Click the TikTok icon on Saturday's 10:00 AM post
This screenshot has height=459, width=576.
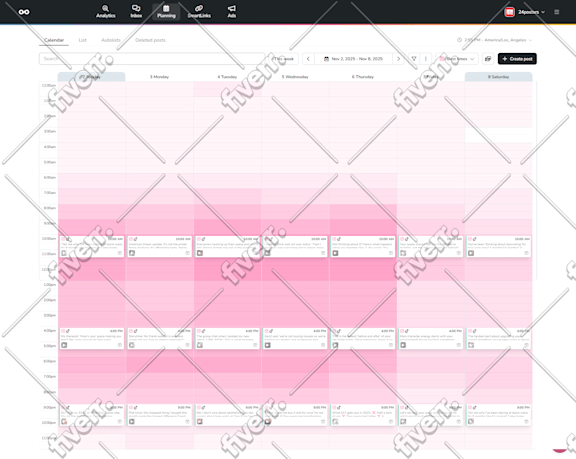tap(475, 239)
